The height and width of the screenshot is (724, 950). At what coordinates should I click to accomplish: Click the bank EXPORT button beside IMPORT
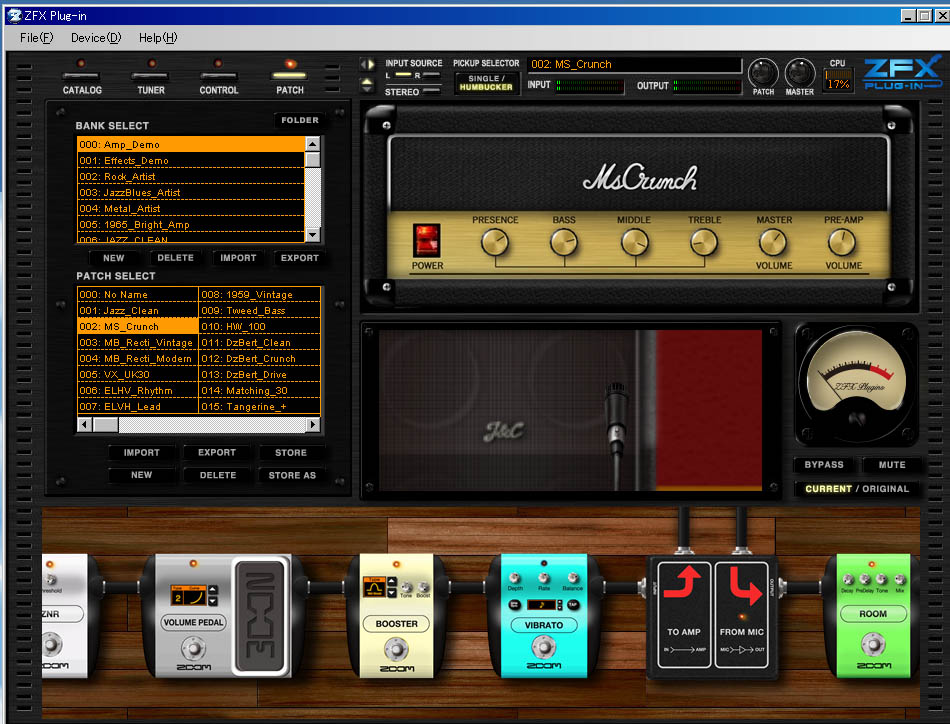pos(299,257)
